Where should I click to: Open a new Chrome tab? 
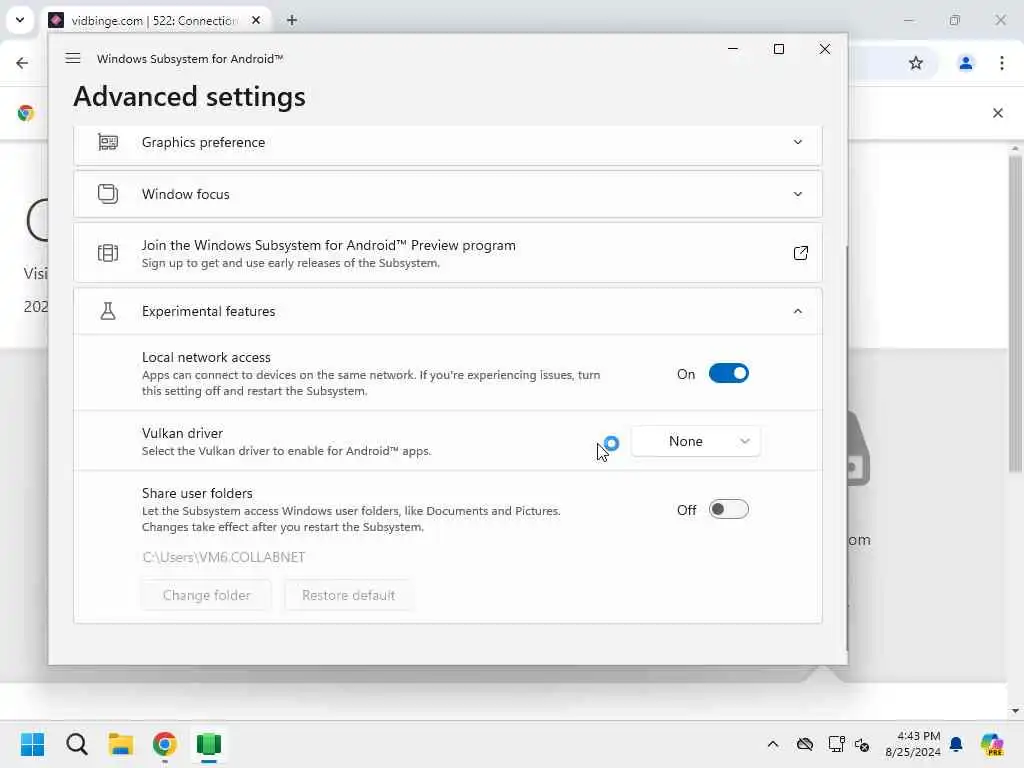pyautogui.click(x=292, y=20)
